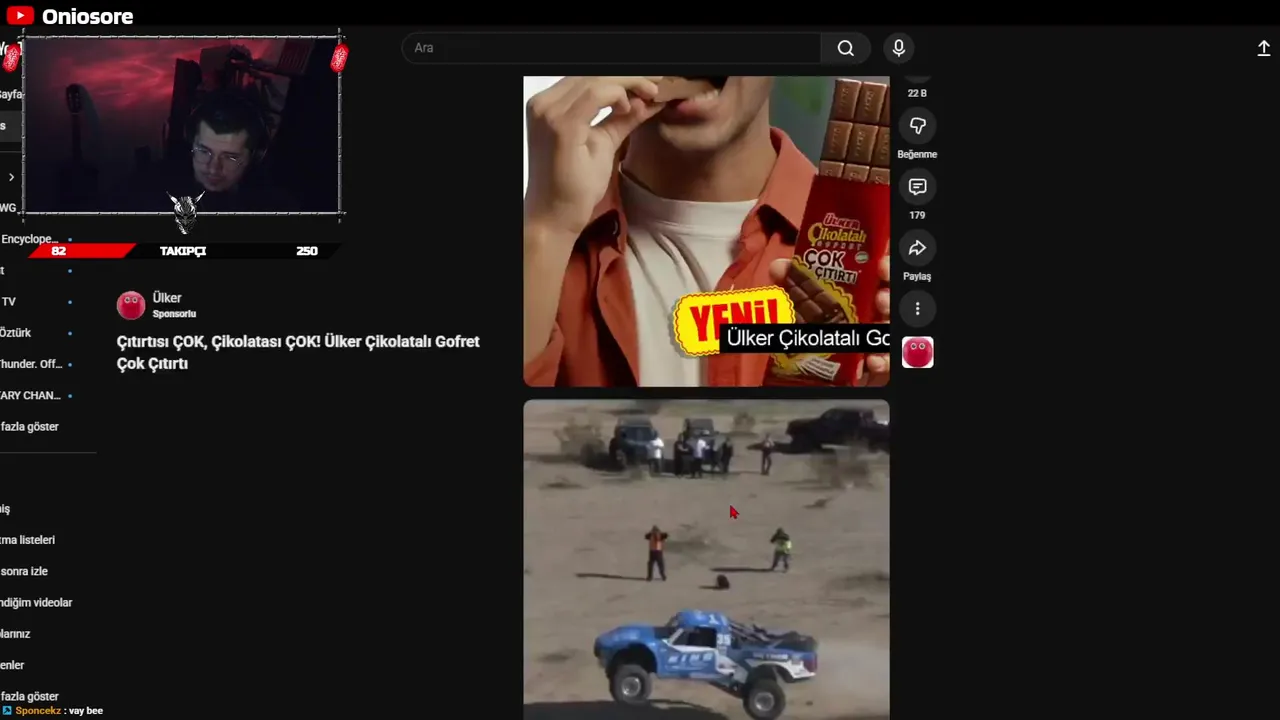This screenshot has height=720, width=1280.
Task: Click the Ülker Çikolatalı Gofret overlay caption
Action: coord(805,338)
